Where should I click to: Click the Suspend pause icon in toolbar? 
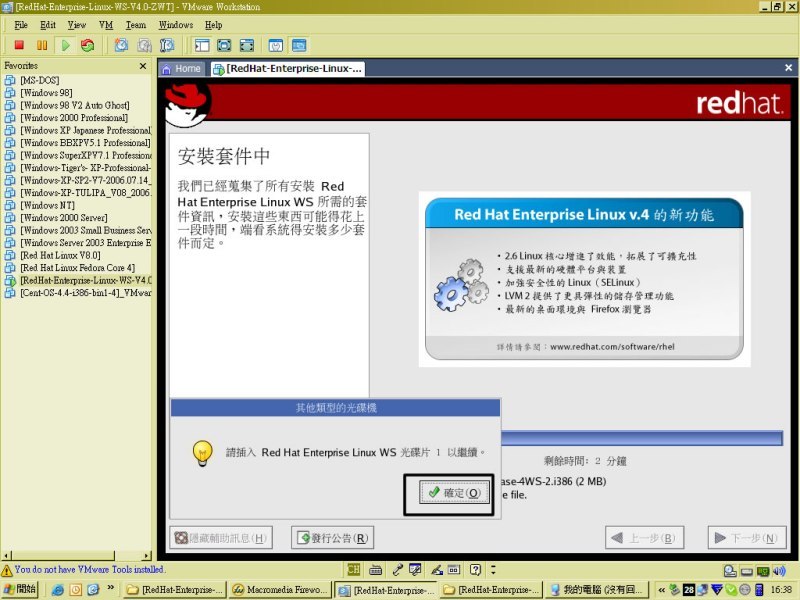(42, 45)
